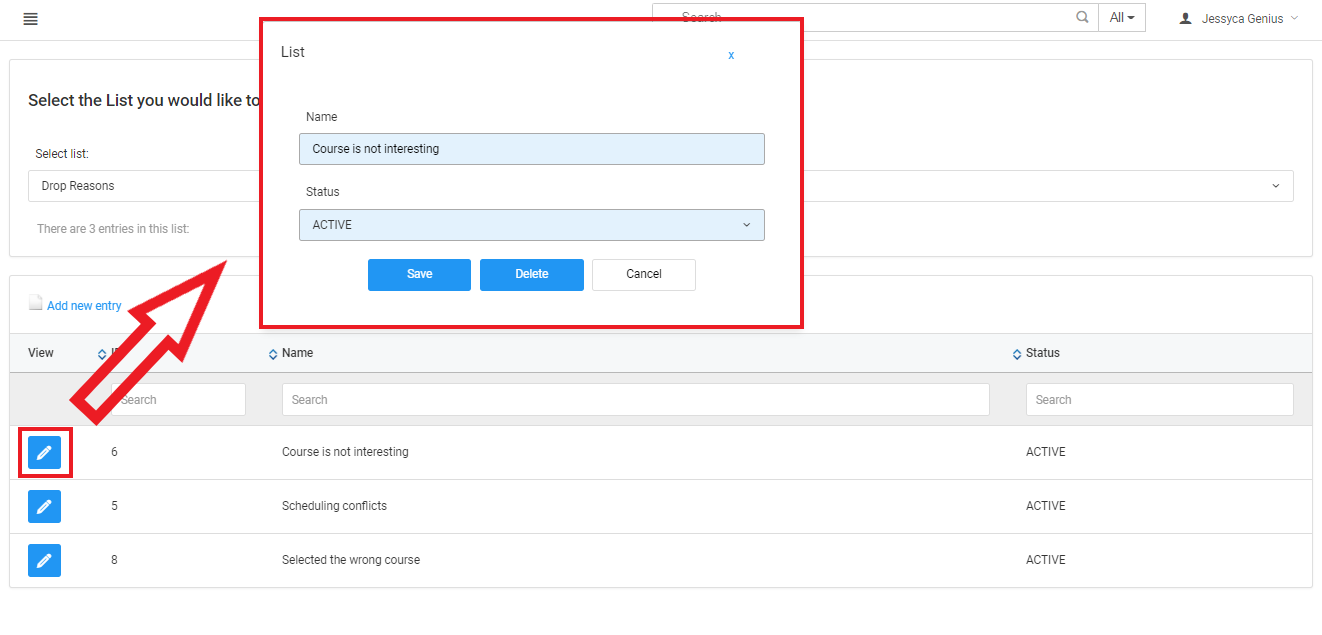
Task: Edit the 'Course is not interesting' entry
Action: point(44,453)
